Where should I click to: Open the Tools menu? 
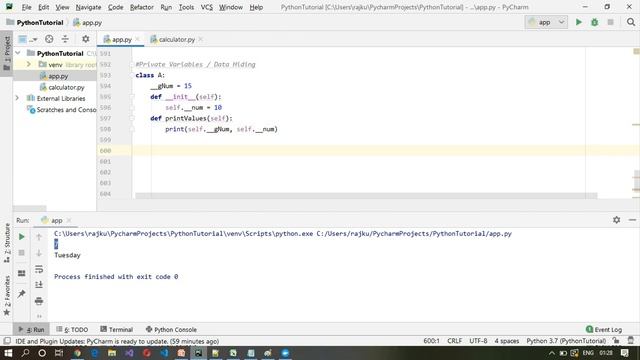coord(186,7)
